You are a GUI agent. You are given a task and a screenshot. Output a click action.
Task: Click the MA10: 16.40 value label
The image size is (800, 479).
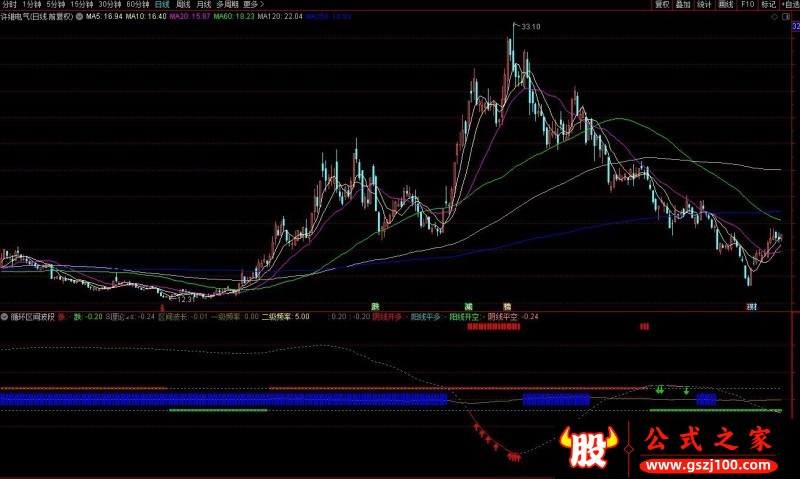(146, 17)
